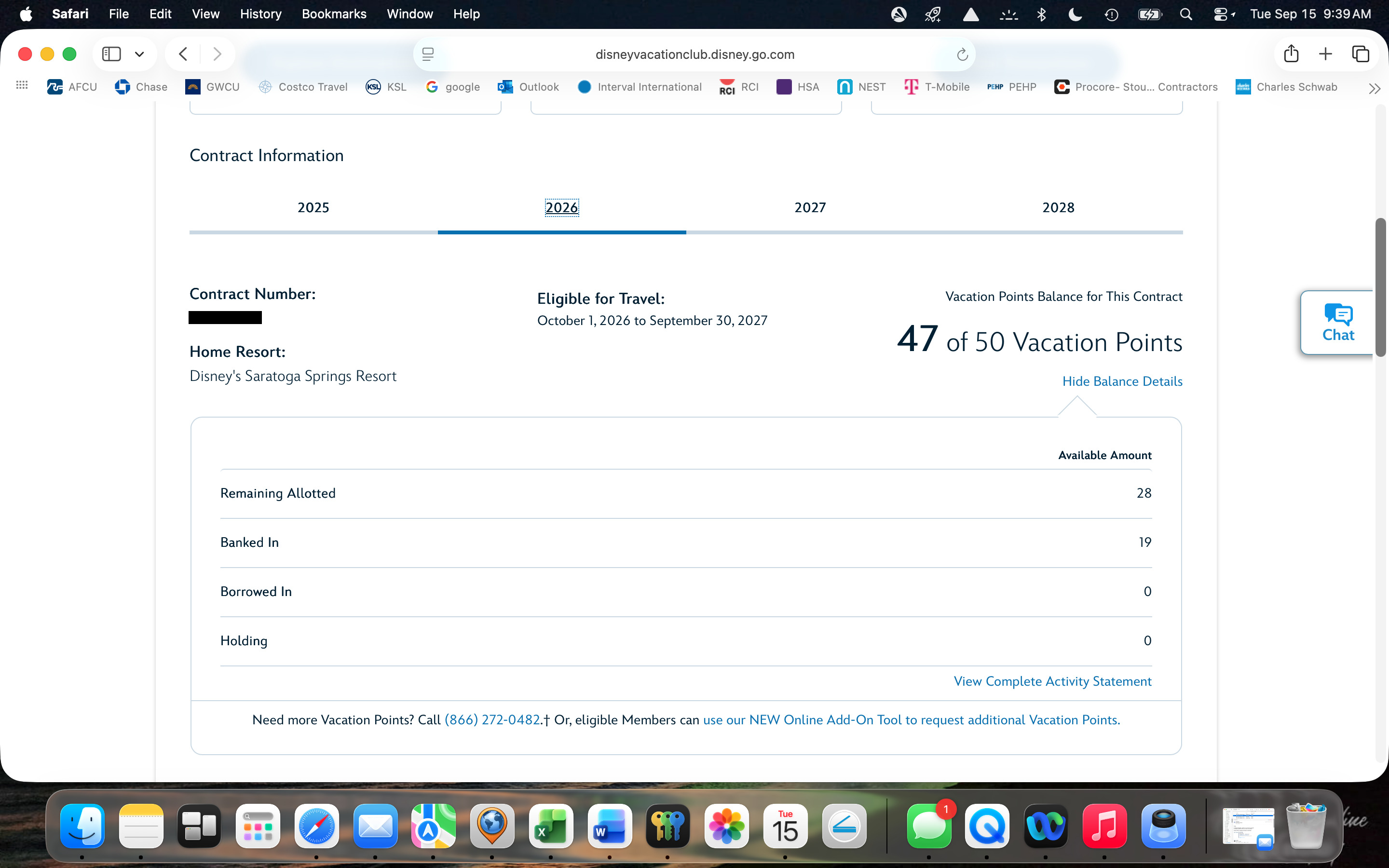Launch Notes from the Dock
1389x868 pixels.
(x=141, y=826)
